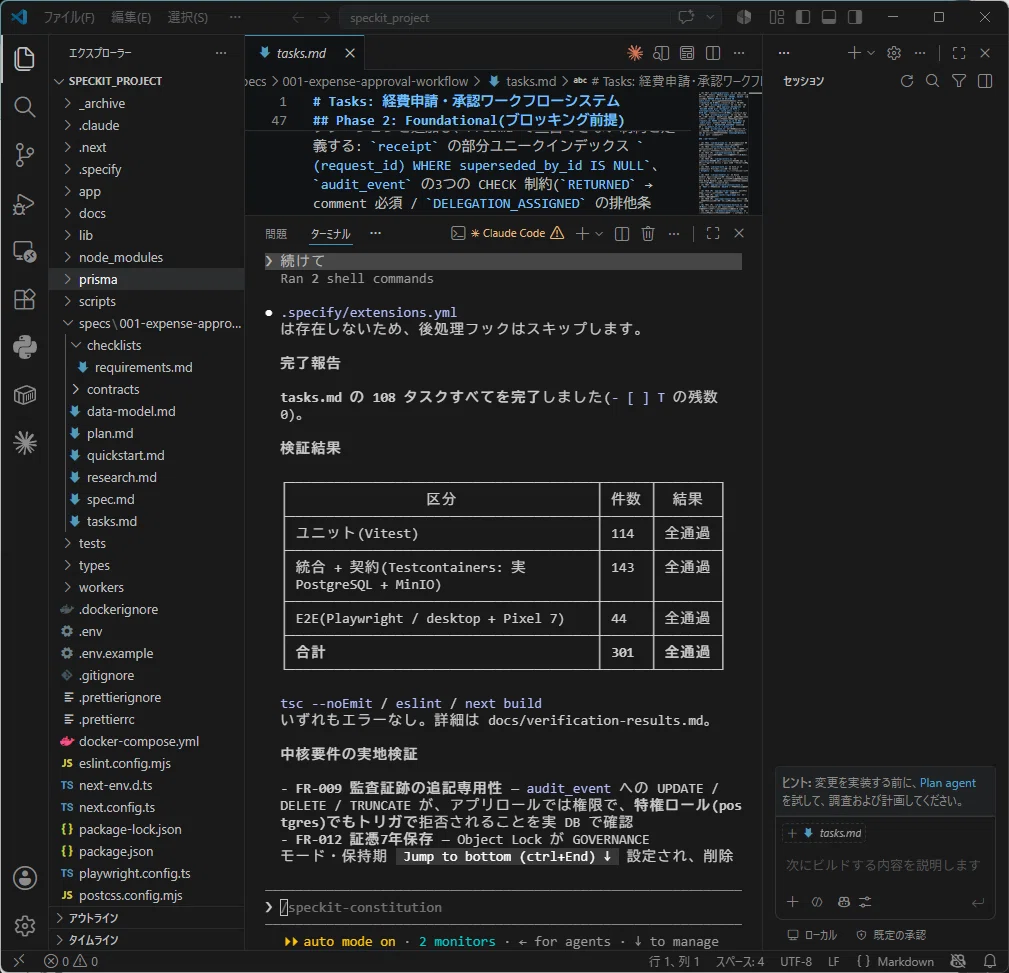This screenshot has width=1009, height=973.
Task: Toggle the primary side bar layout button
Action: [x=803, y=17]
